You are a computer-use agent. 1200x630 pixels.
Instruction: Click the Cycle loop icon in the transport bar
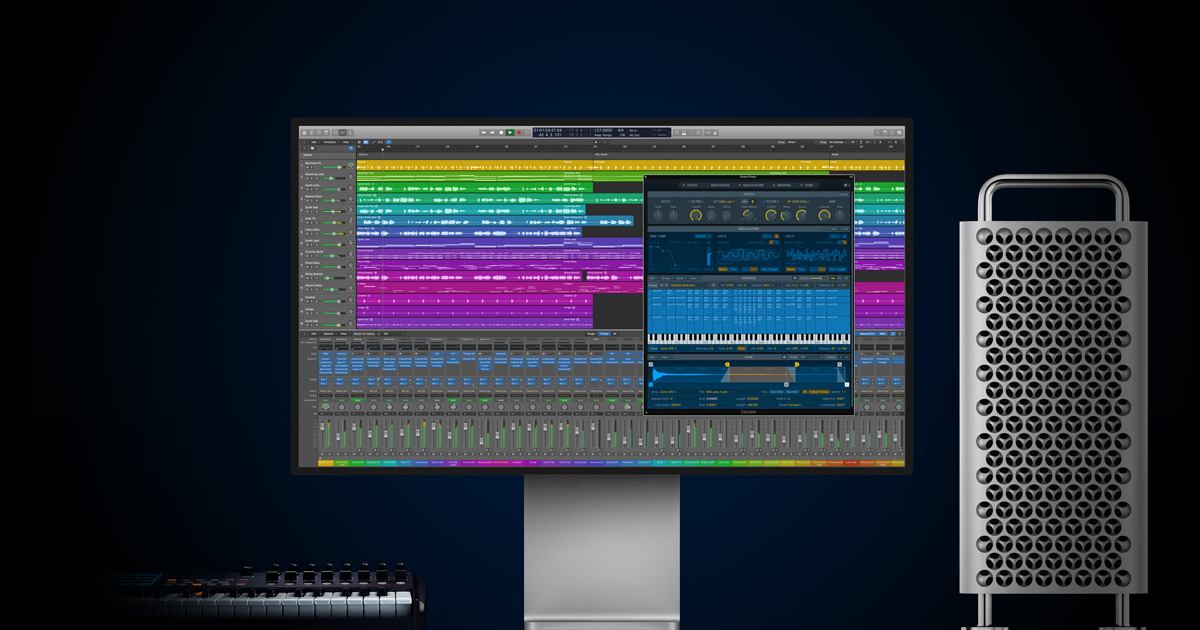[525, 131]
